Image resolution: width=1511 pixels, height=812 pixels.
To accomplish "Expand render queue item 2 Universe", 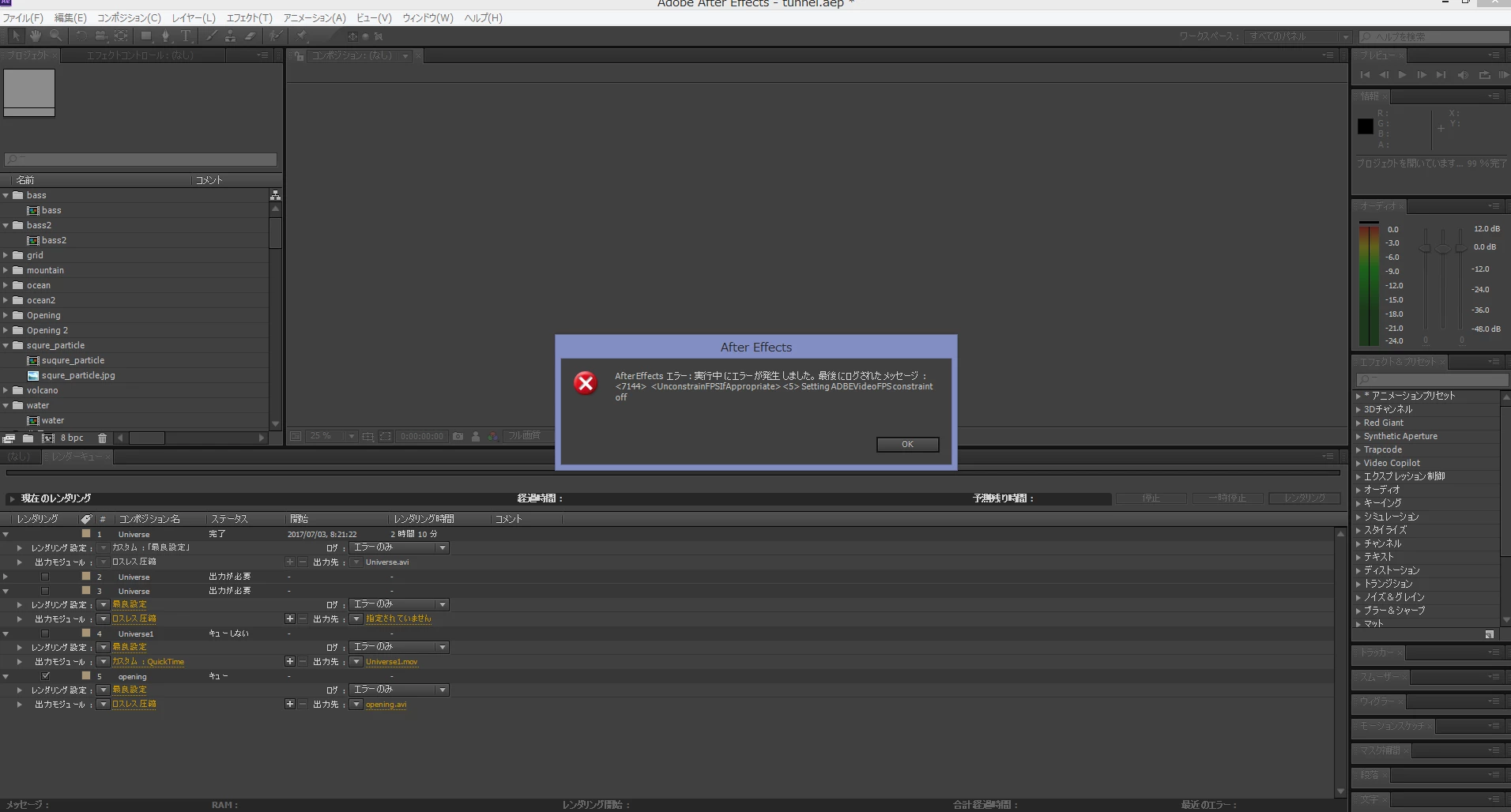I will pos(6,577).
